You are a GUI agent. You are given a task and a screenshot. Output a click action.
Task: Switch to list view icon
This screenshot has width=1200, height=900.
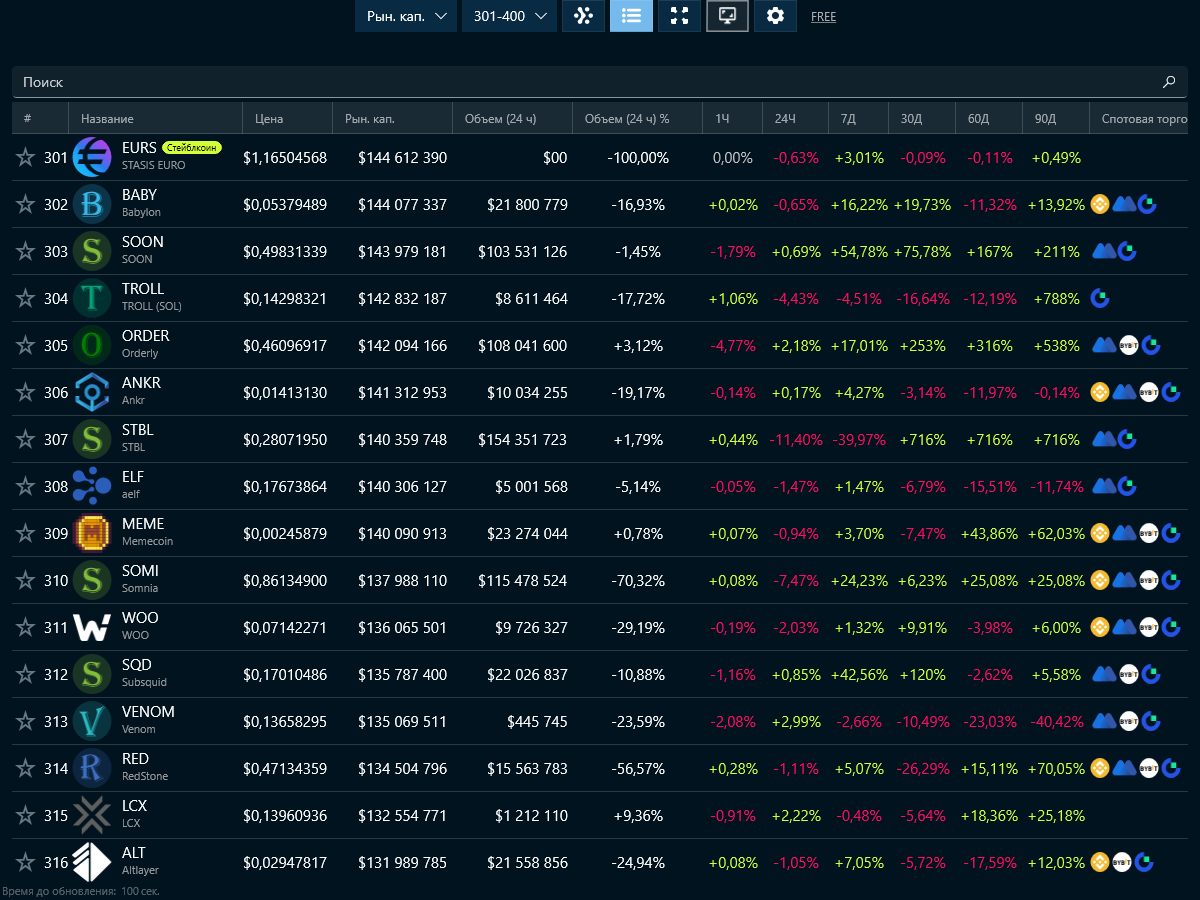631,16
